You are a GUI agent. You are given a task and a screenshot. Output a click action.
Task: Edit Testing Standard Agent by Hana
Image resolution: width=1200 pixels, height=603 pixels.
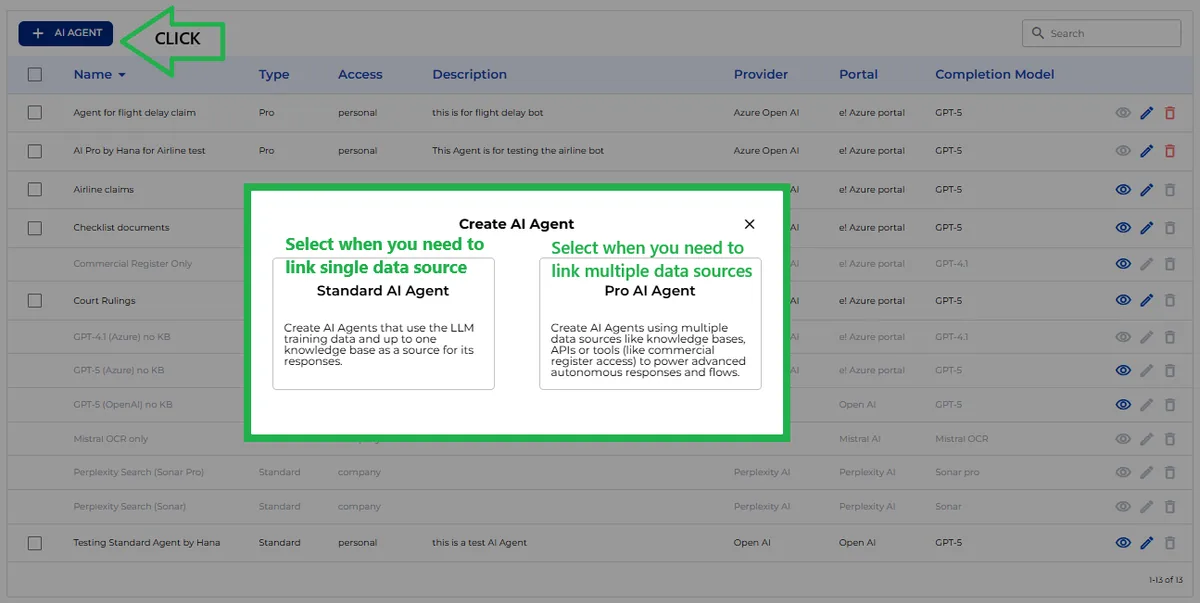click(x=1147, y=543)
